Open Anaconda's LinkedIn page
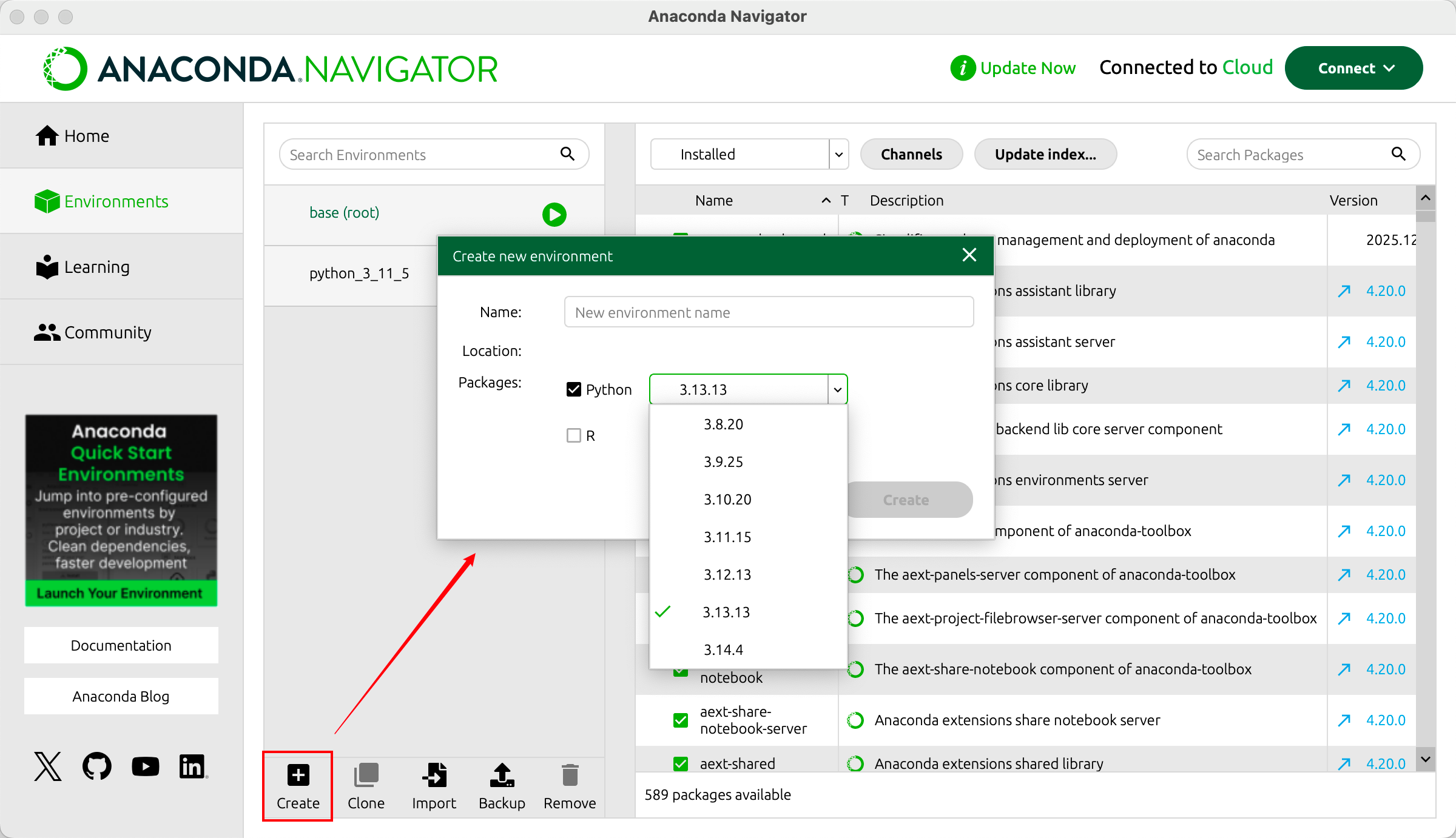Viewport: 1456px width, 838px height. pyautogui.click(x=193, y=766)
